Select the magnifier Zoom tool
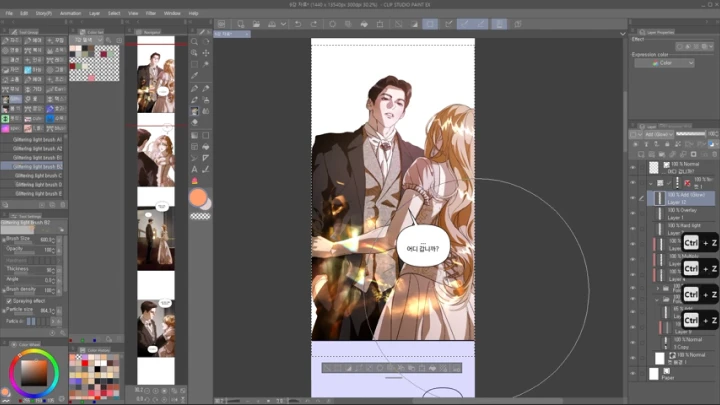The width and height of the screenshot is (720, 405). [x=195, y=42]
